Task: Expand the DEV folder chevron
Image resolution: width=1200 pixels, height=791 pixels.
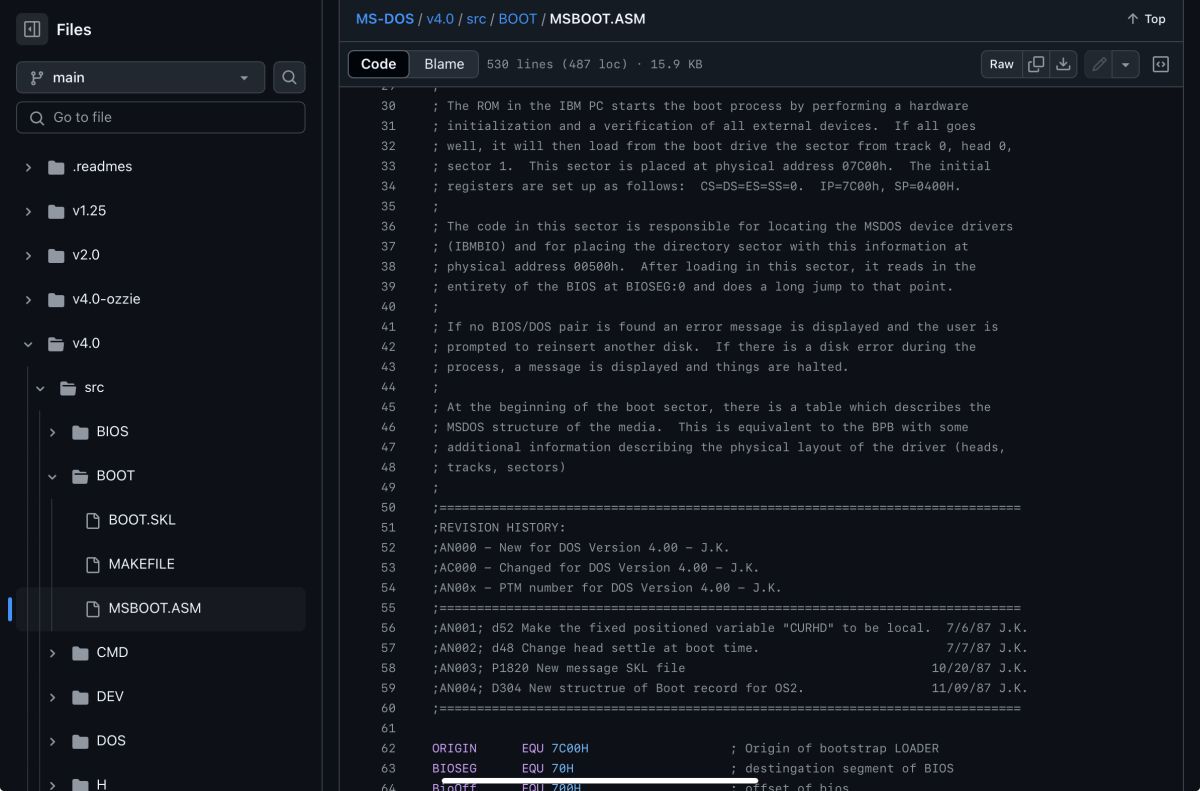Action: click(52, 696)
